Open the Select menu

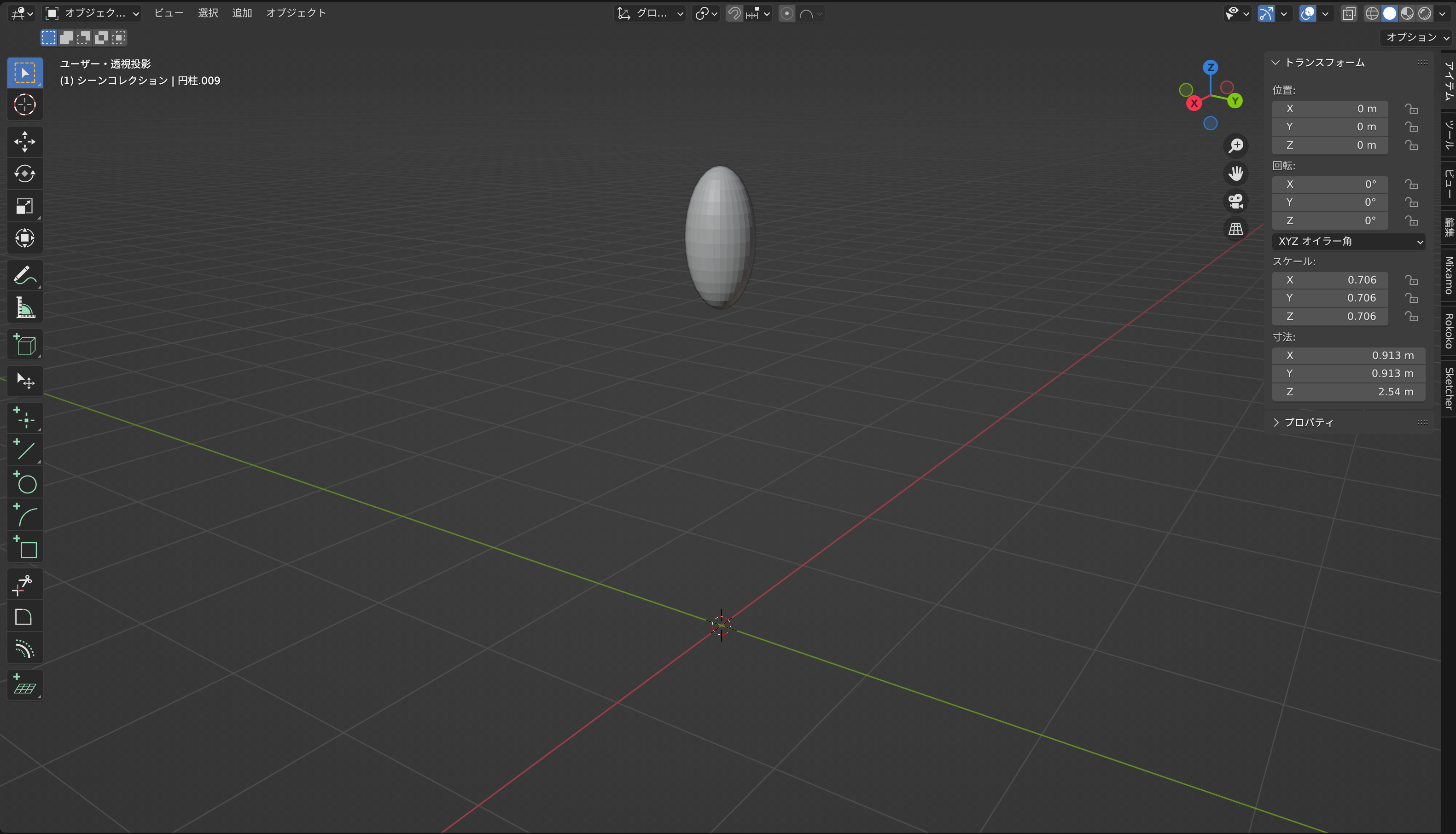(207, 12)
